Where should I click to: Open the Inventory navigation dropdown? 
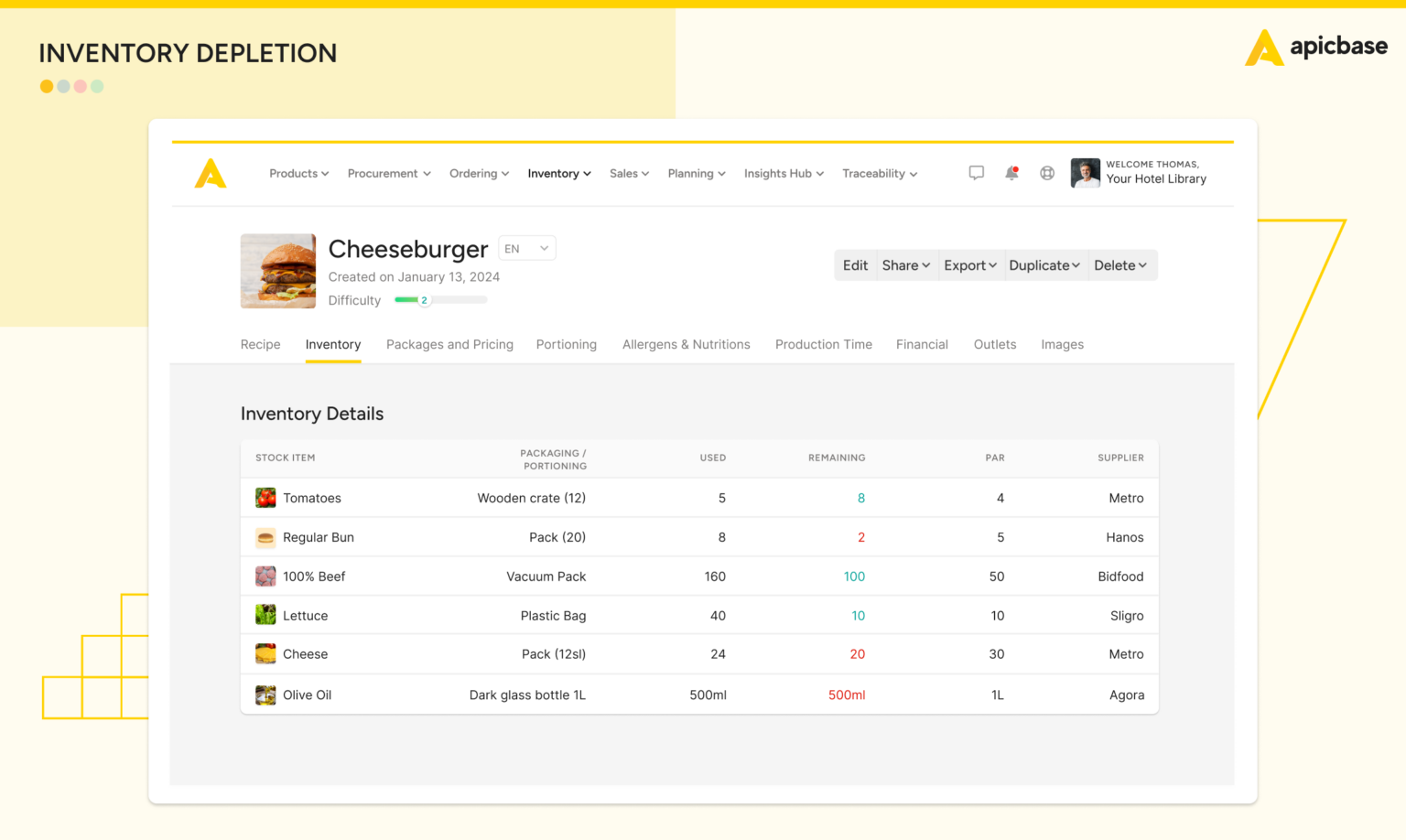(x=558, y=173)
